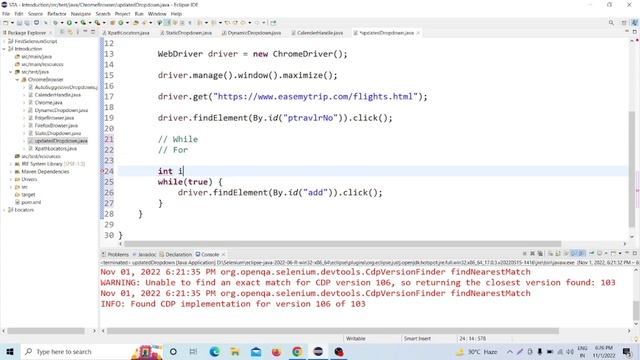Select FirefoxBrowser.java in Package Explorer
Screen dimensions: 640x360
(56, 125)
